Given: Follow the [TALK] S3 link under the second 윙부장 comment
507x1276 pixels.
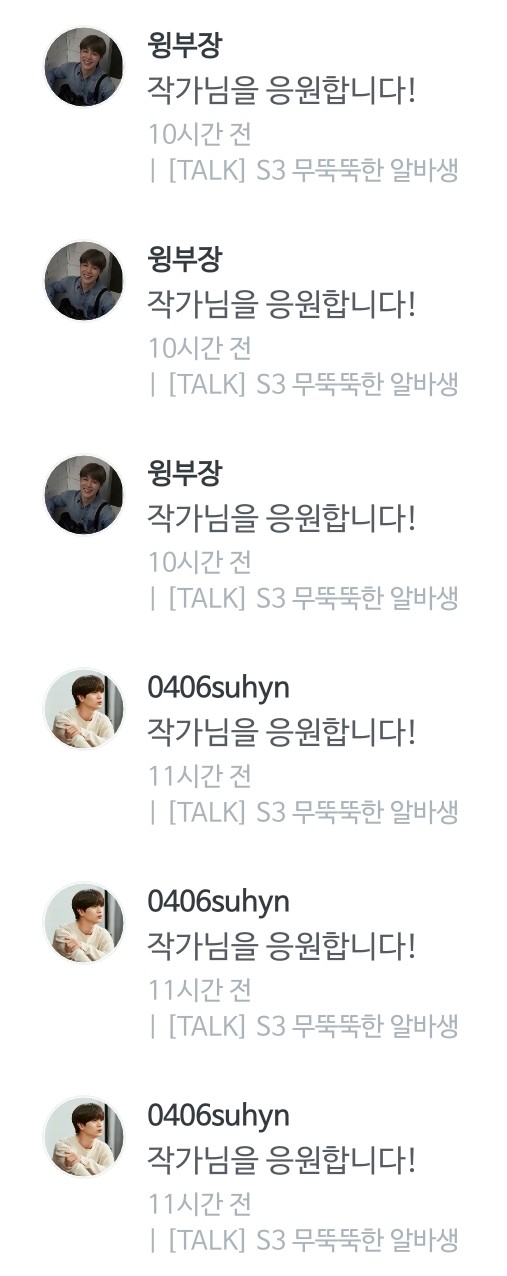Looking at the screenshot, I should [313, 384].
